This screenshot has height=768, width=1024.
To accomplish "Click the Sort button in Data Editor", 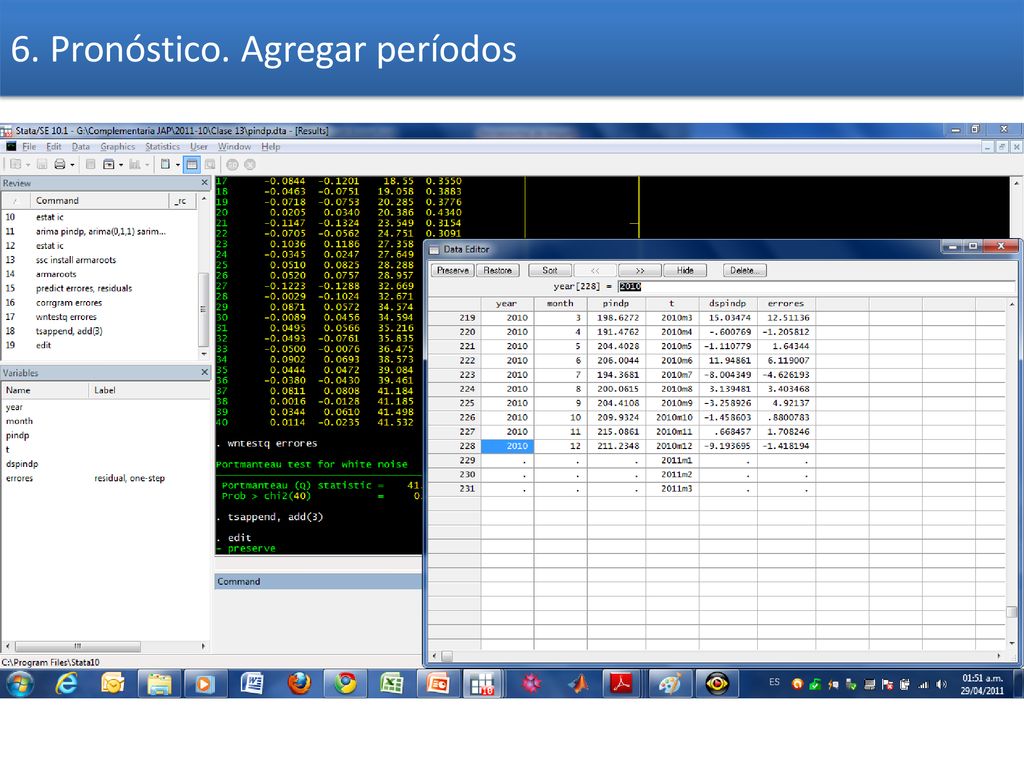I will (x=550, y=270).
